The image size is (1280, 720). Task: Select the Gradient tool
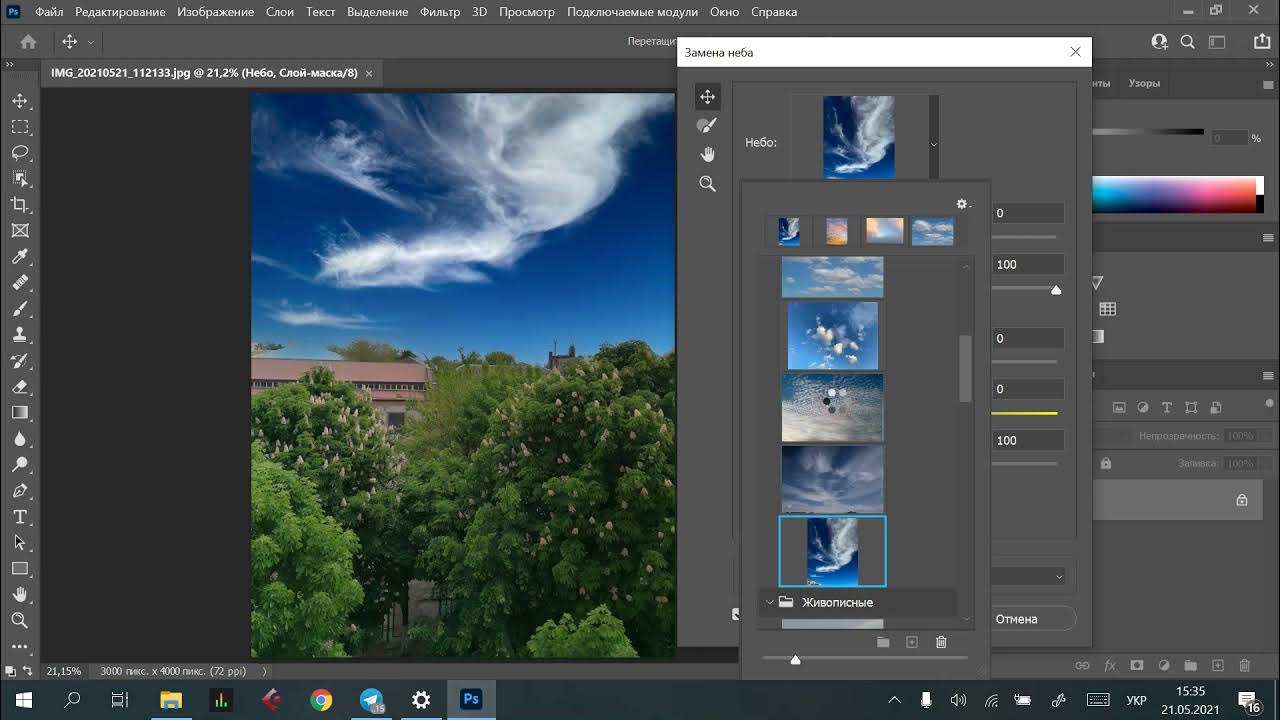point(19,413)
